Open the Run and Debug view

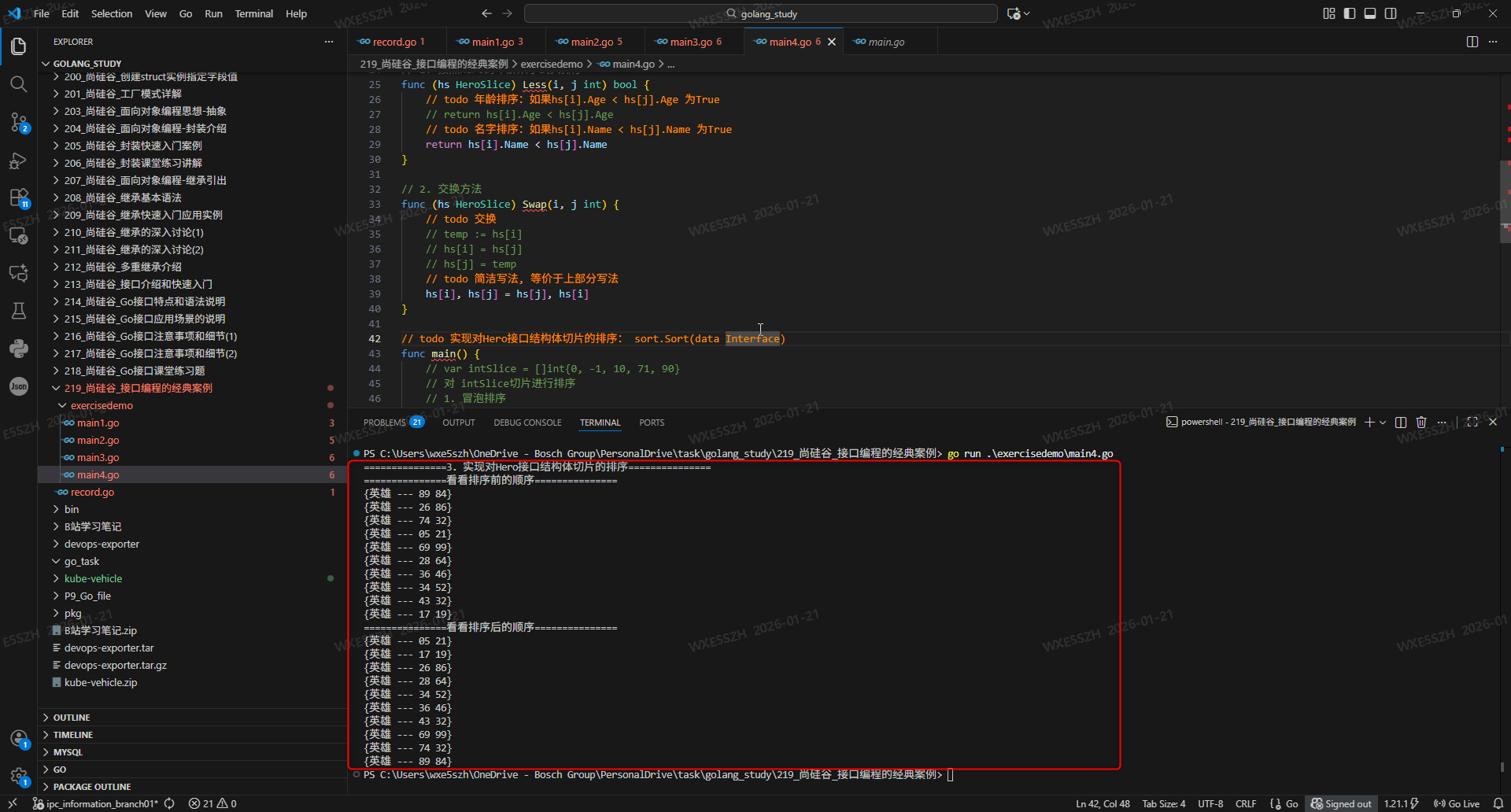pos(19,161)
